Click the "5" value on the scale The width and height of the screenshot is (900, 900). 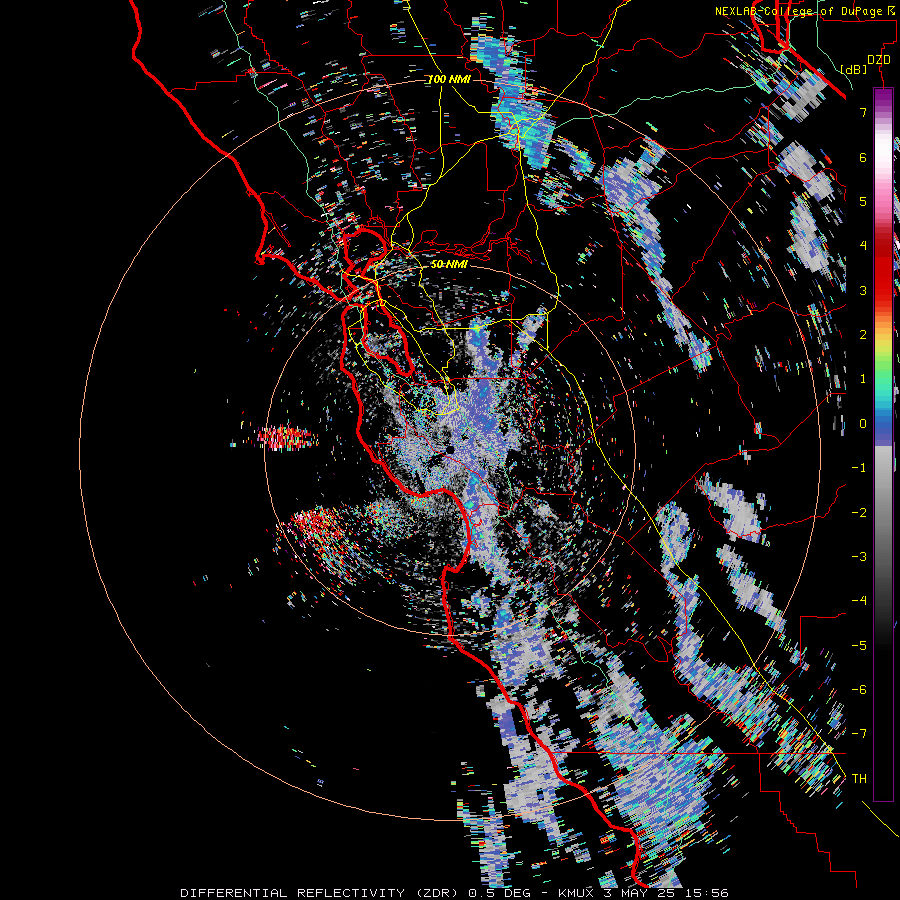tap(863, 201)
